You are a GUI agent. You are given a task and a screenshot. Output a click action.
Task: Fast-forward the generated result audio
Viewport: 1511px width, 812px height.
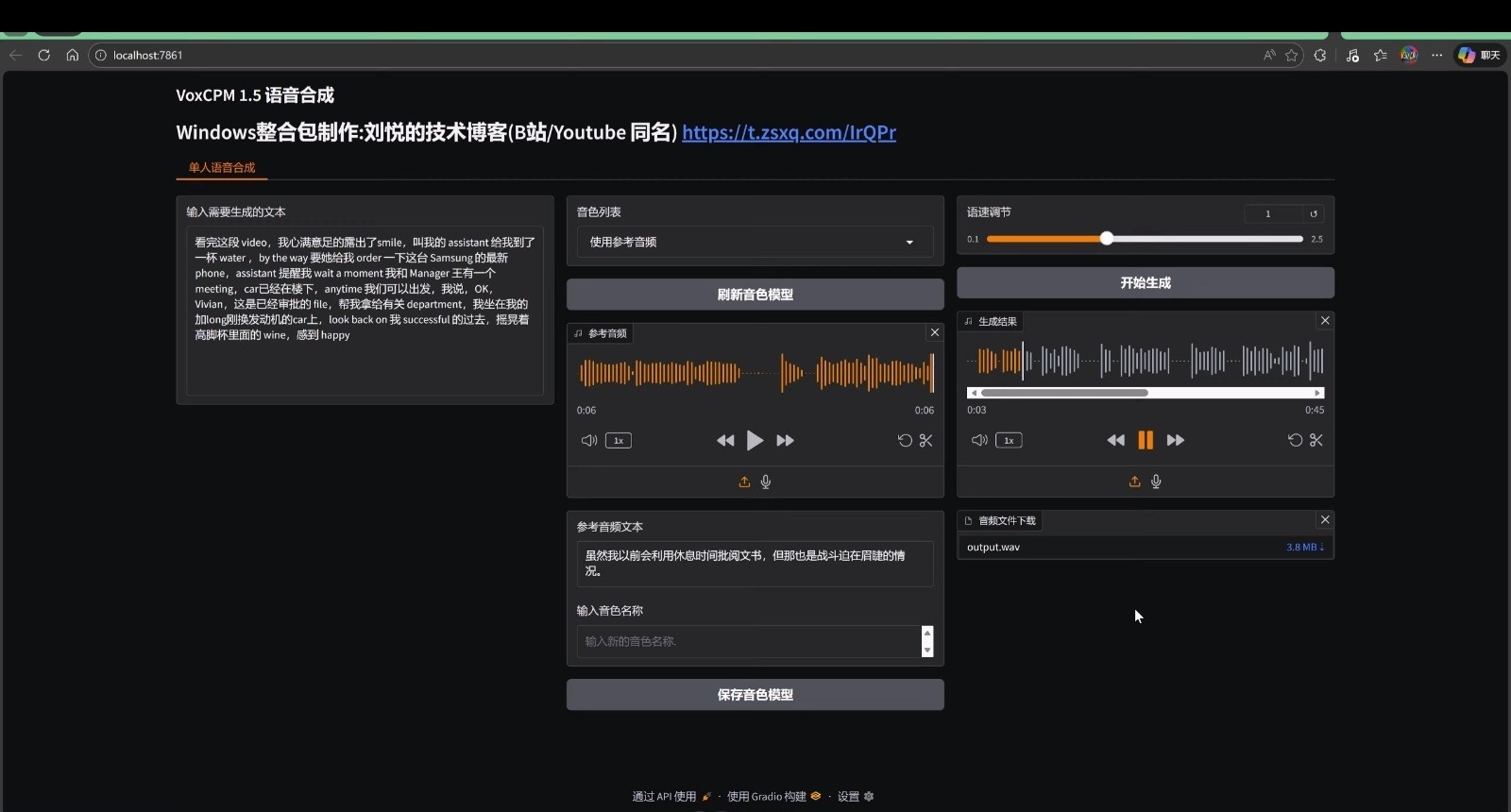[1176, 440]
